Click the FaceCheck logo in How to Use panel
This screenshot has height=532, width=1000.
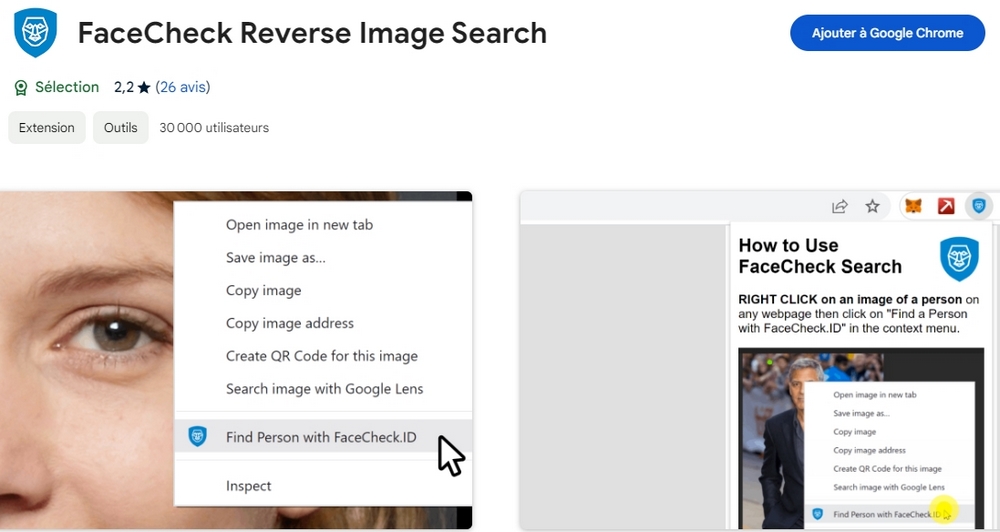point(958,258)
